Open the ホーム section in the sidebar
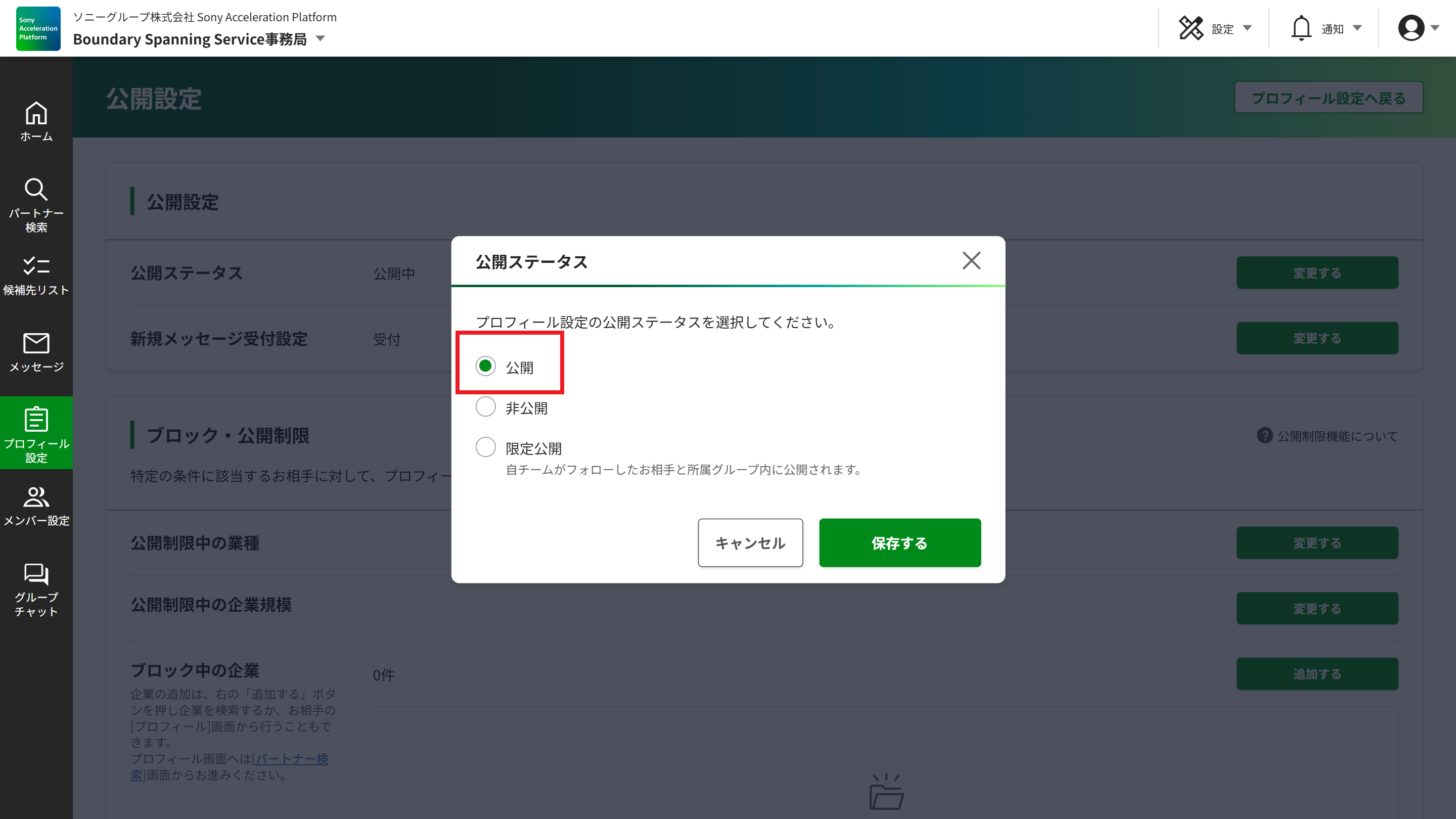Screen dimensions: 1456x819 click(36, 120)
